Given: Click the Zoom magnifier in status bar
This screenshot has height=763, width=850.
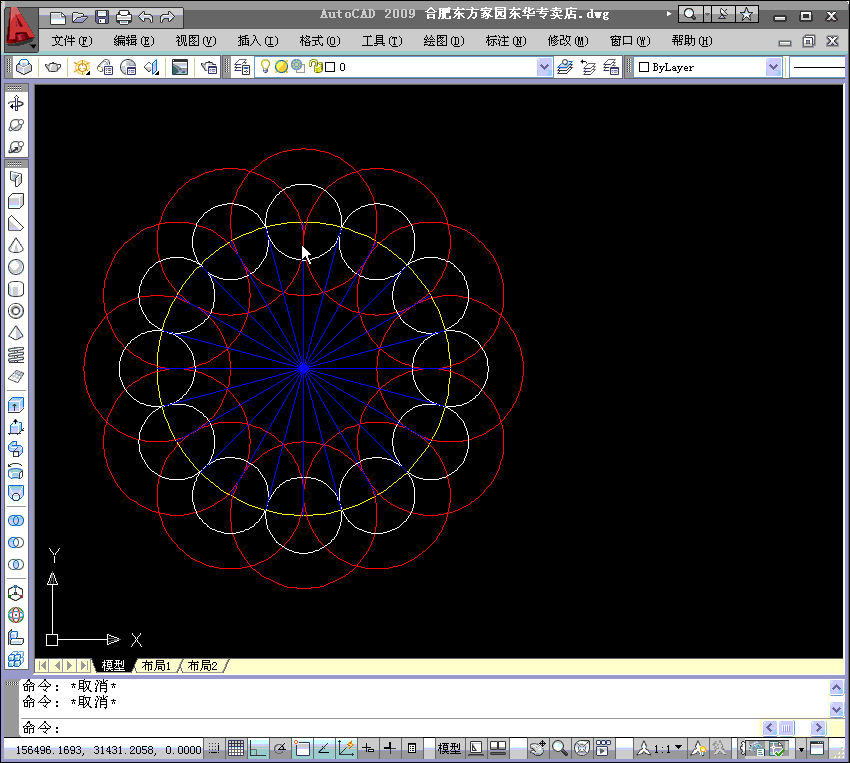Looking at the screenshot, I should 560,748.
